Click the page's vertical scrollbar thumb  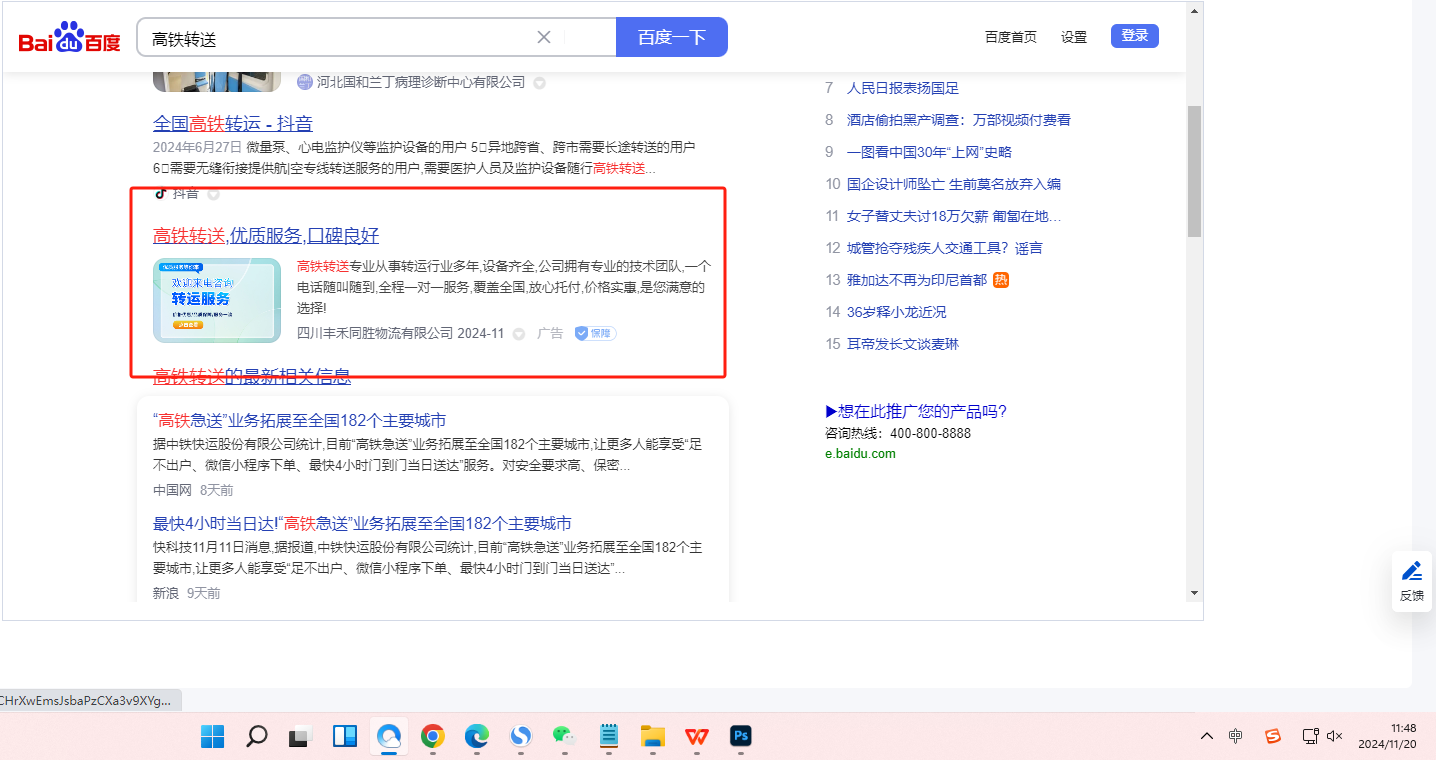tap(1194, 170)
